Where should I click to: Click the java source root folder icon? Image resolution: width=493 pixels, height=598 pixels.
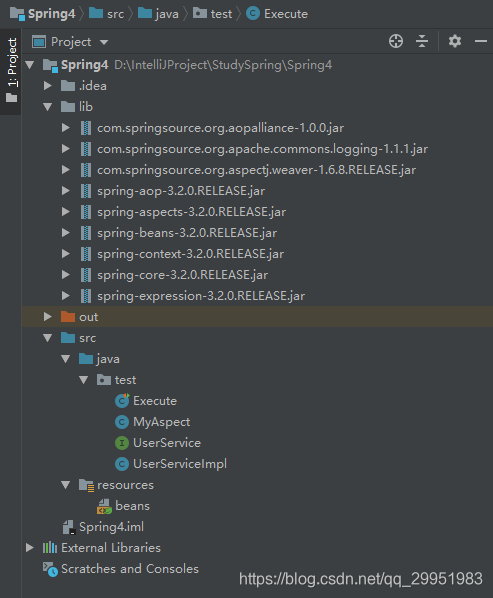click(86, 358)
